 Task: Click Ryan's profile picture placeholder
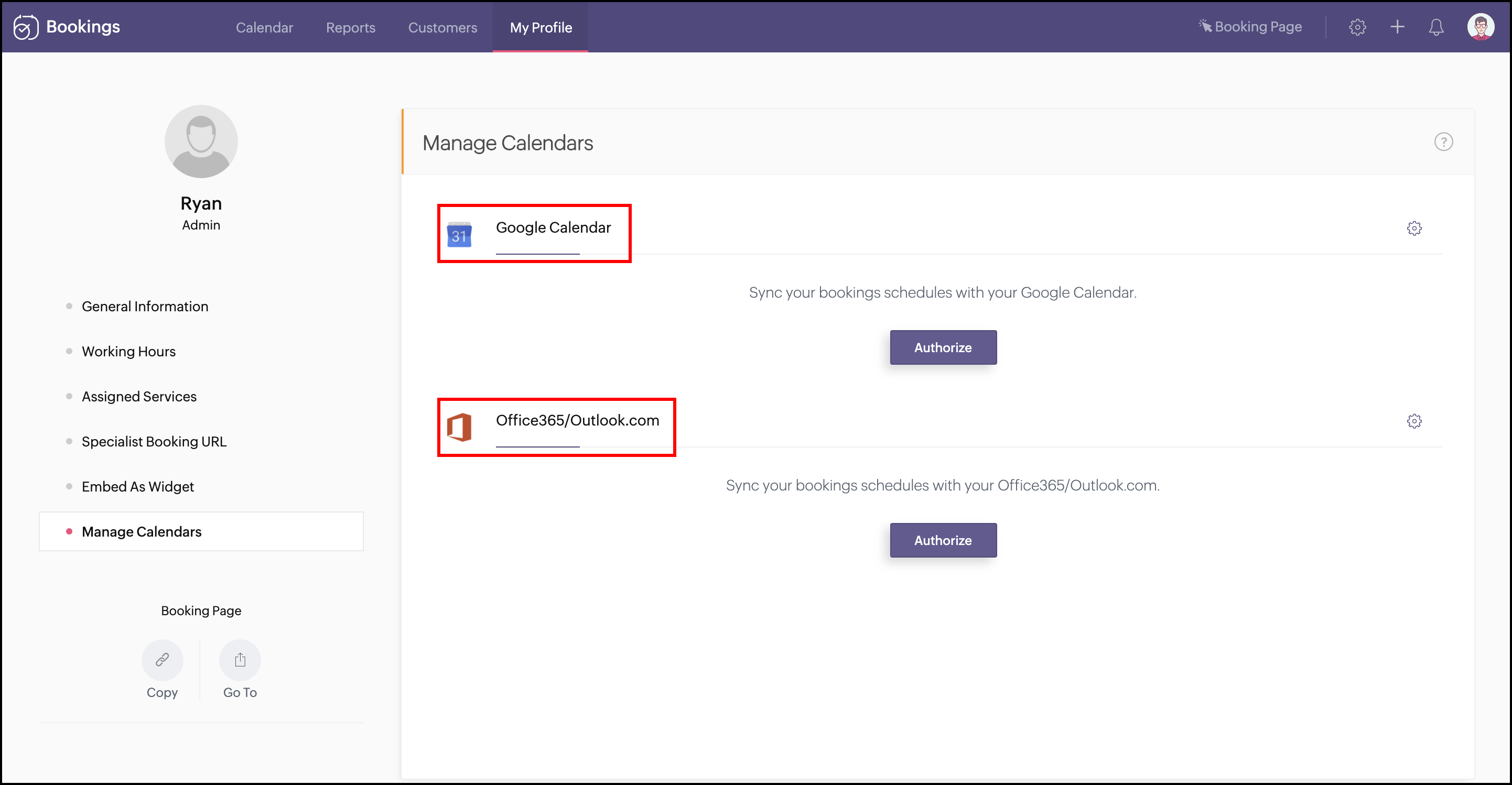pos(201,141)
